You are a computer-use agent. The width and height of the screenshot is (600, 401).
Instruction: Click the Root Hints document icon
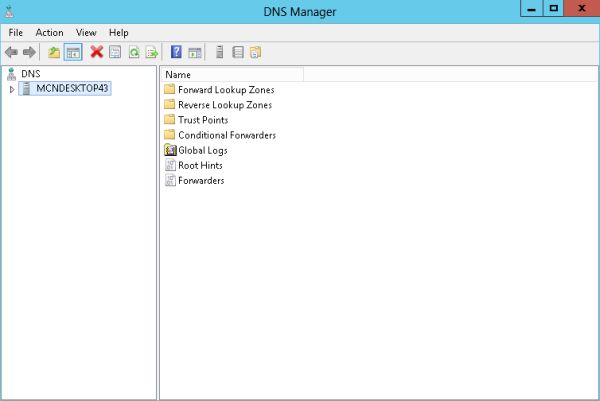(170, 165)
